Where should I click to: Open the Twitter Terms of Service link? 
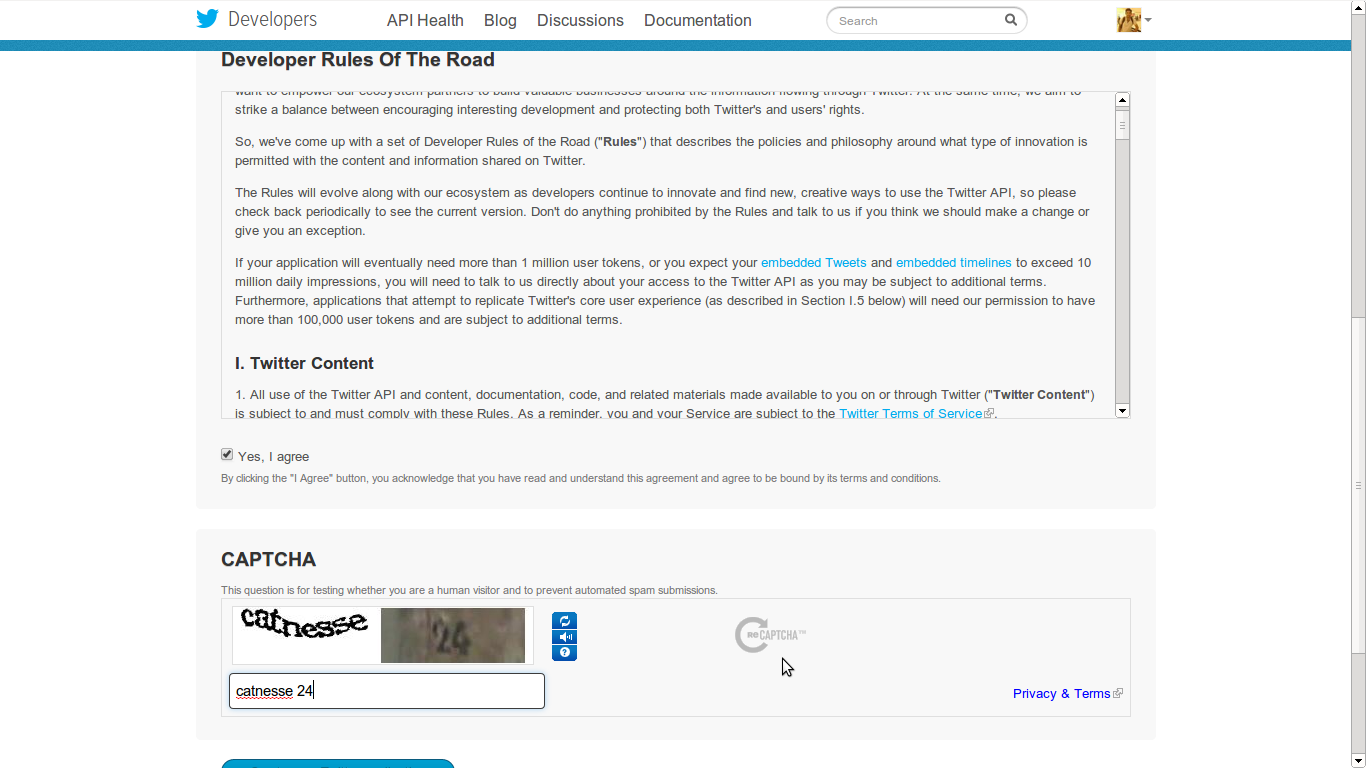(x=910, y=413)
